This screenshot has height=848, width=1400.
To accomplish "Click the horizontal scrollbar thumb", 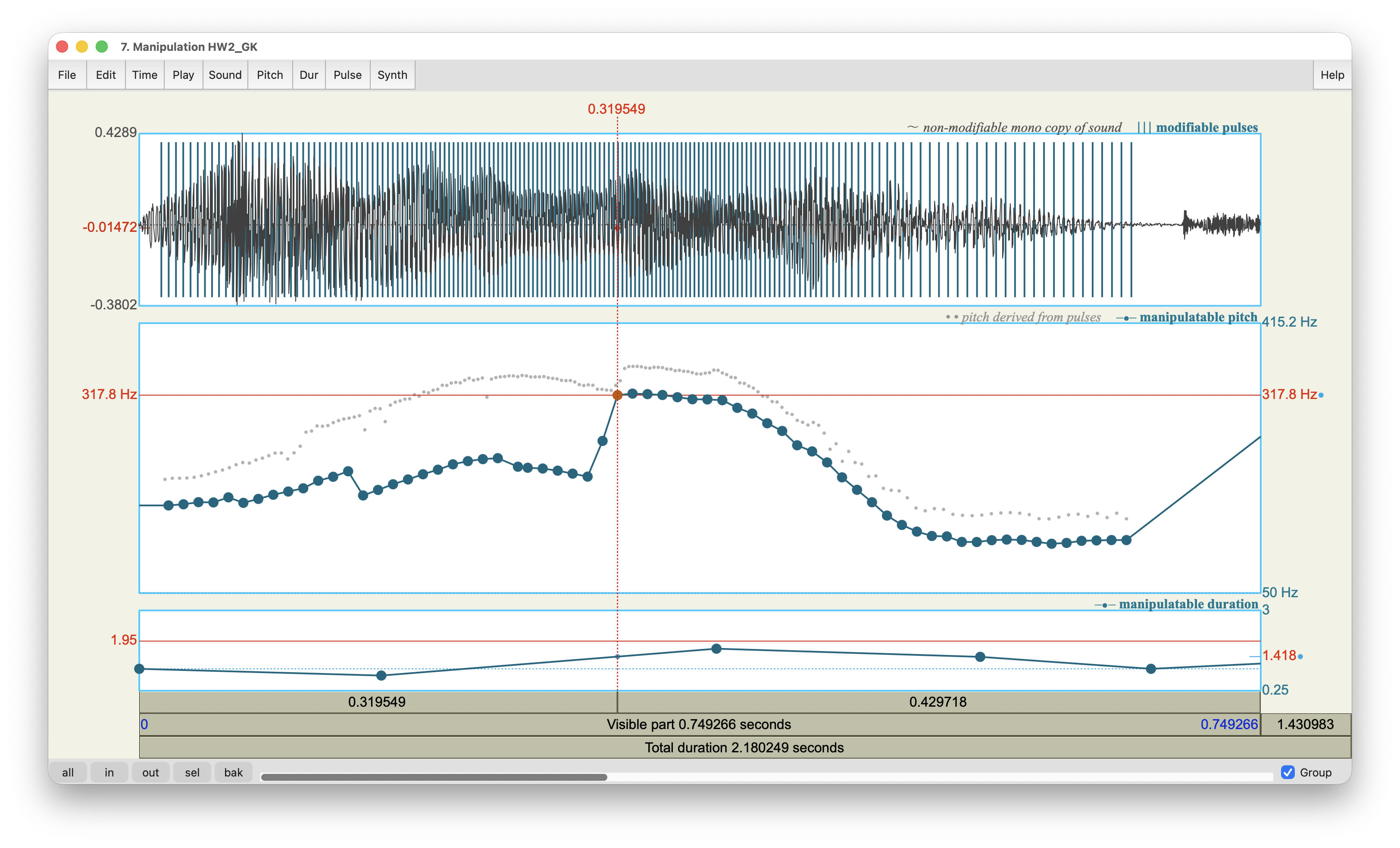I will (x=434, y=777).
